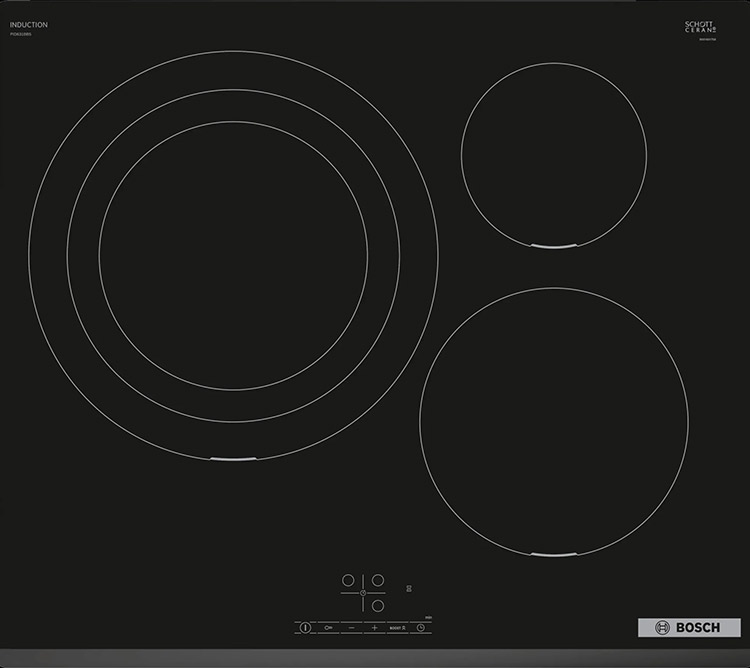Select the top-right cooking zone circle
This screenshot has width=750, height=668.
[x=378, y=580]
